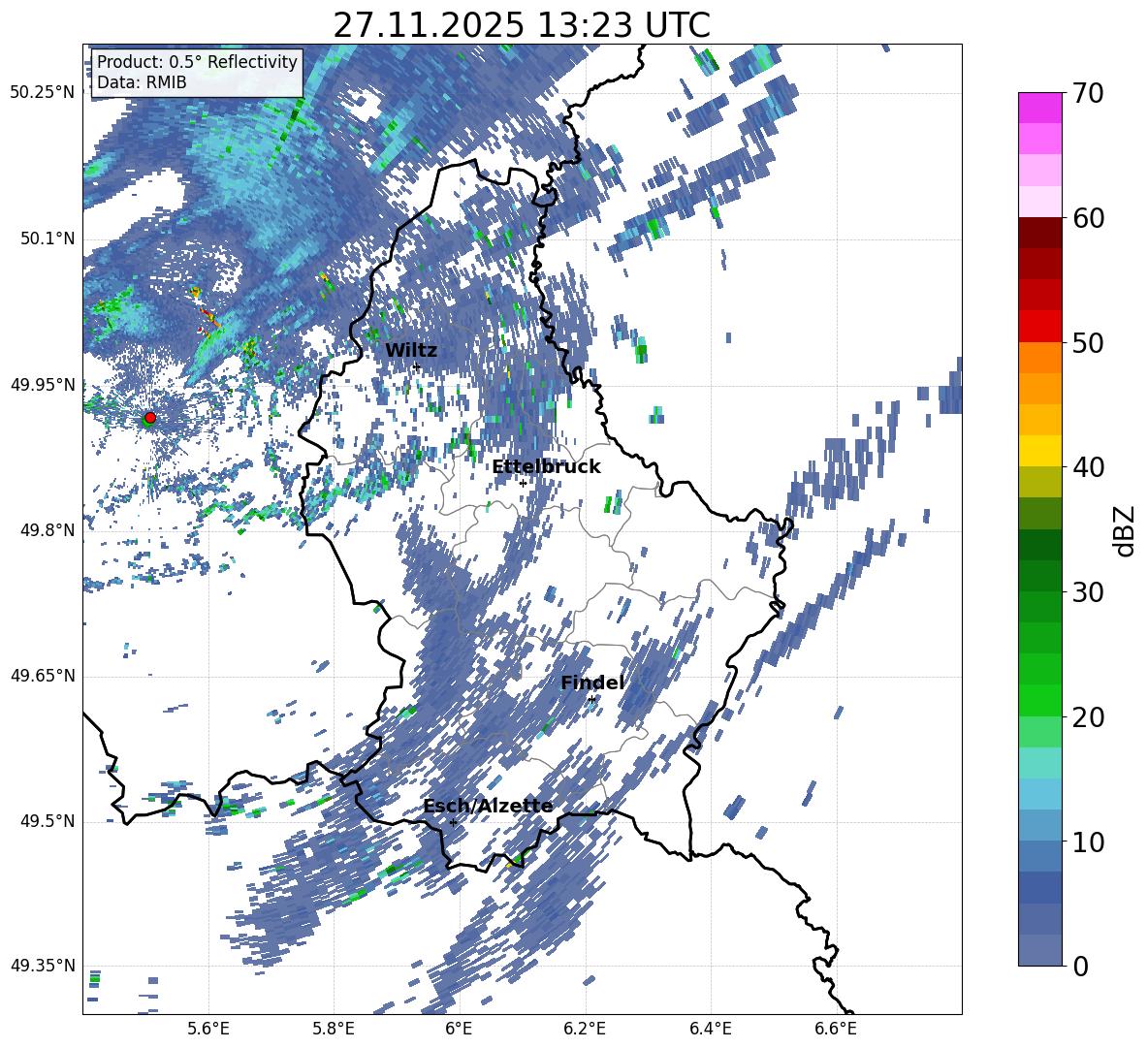The width and height of the screenshot is (1148, 1048).
Task: Select the Esch/Alzette city label
Action: click(x=488, y=807)
